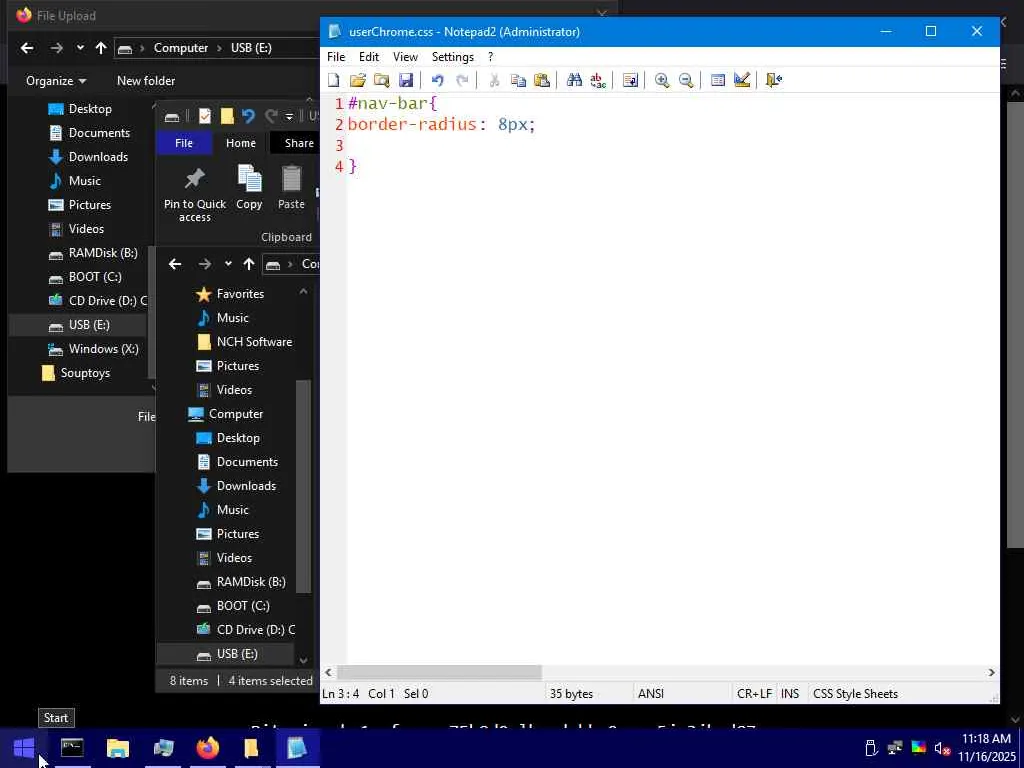This screenshot has height=768, width=1024.
Task: Click the CR+LF line ending indicator
Action: click(754, 694)
